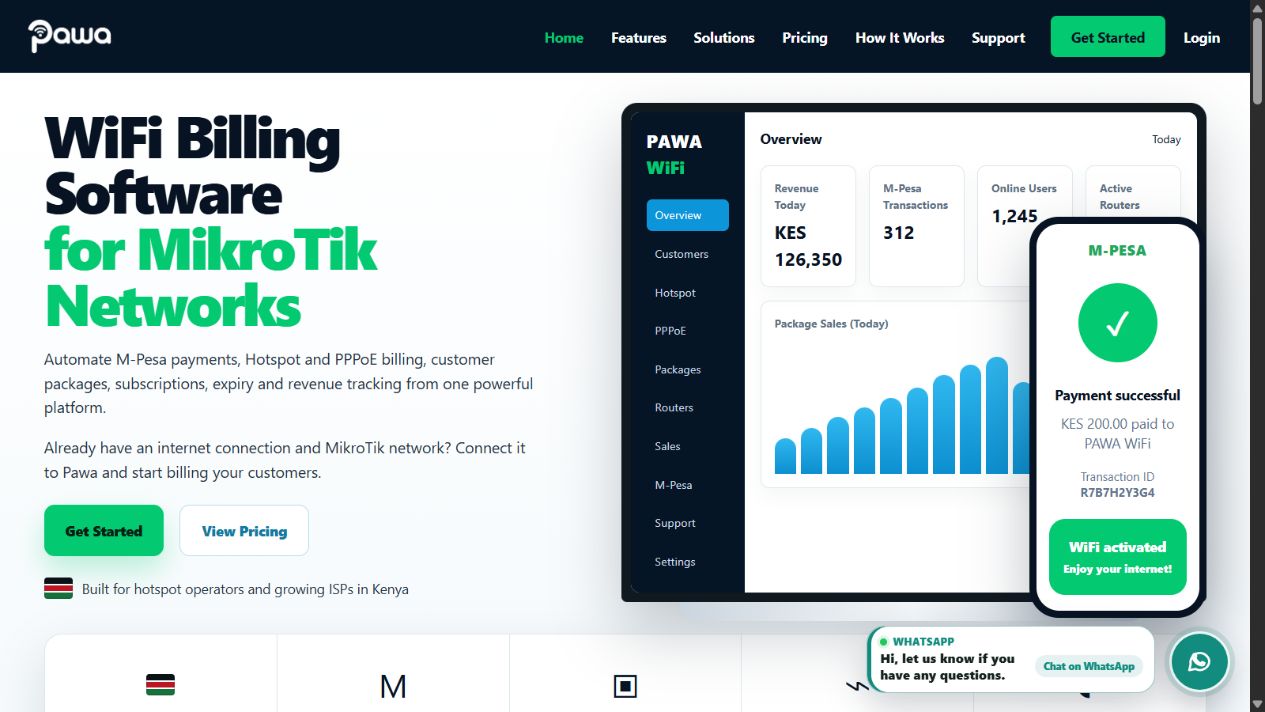Click hero Get Started button
The width and height of the screenshot is (1265, 712).
click(x=104, y=531)
